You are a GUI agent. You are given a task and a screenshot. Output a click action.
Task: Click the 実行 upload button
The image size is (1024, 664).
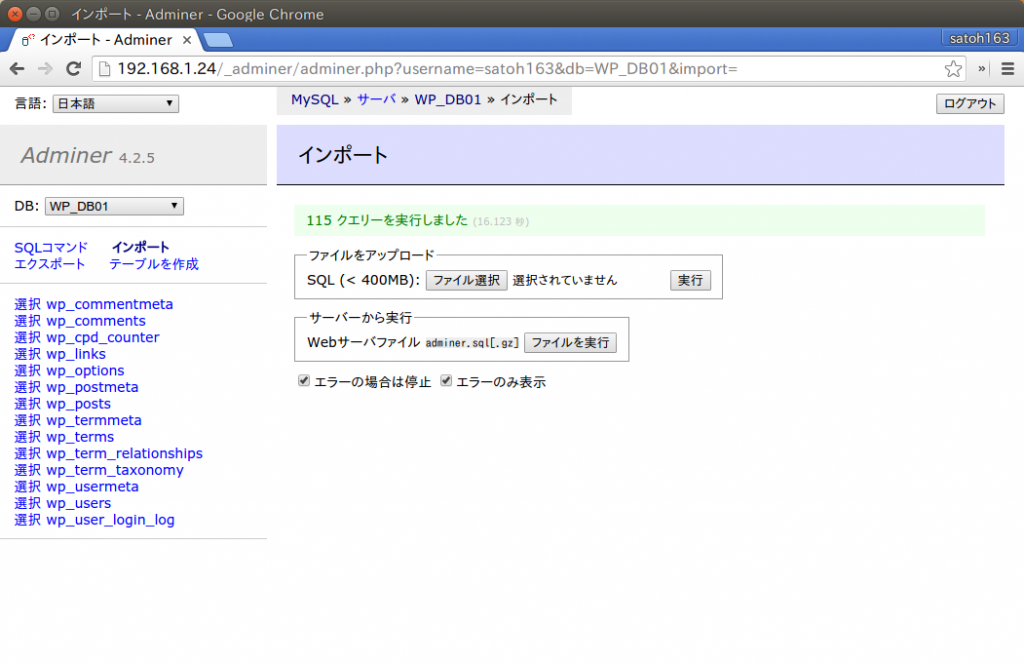[690, 280]
